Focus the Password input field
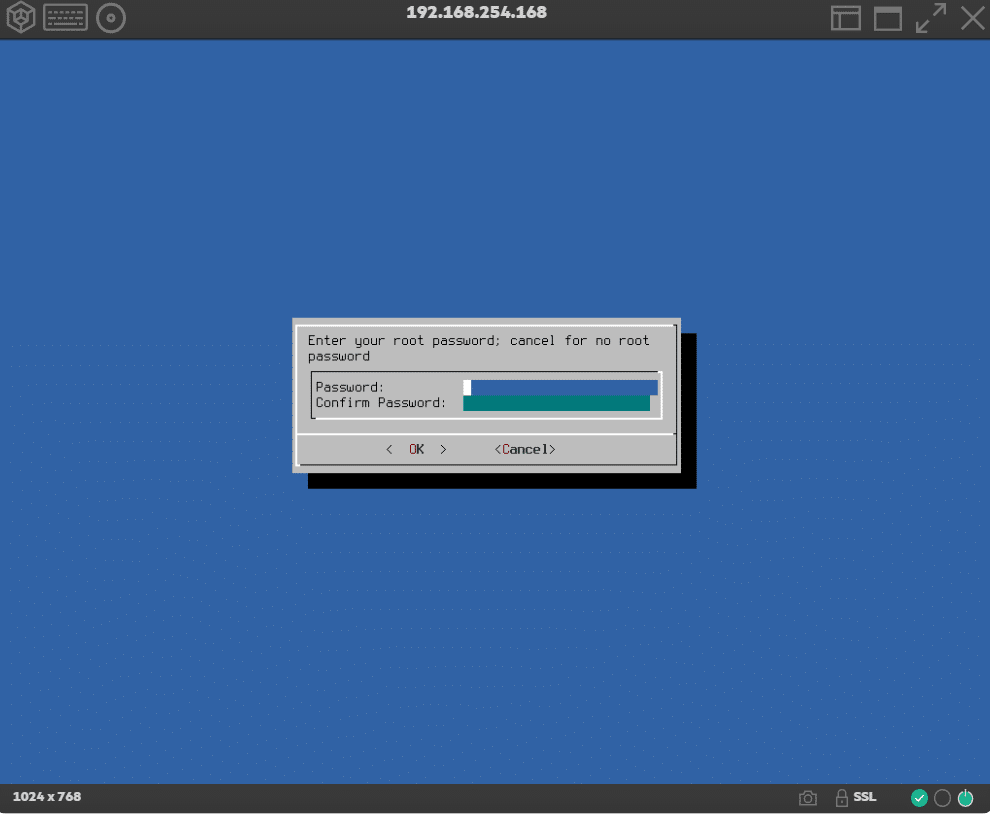The width and height of the screenshot is (990, 814). (560, 388)
